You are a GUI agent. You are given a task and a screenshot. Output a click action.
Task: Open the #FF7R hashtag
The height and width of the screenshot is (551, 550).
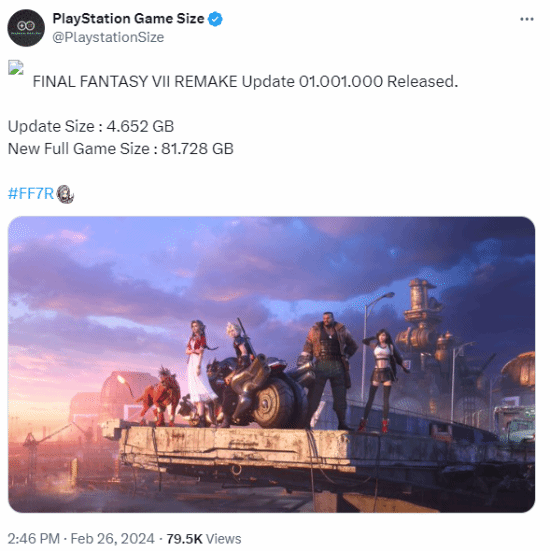(x=31, y=193)
